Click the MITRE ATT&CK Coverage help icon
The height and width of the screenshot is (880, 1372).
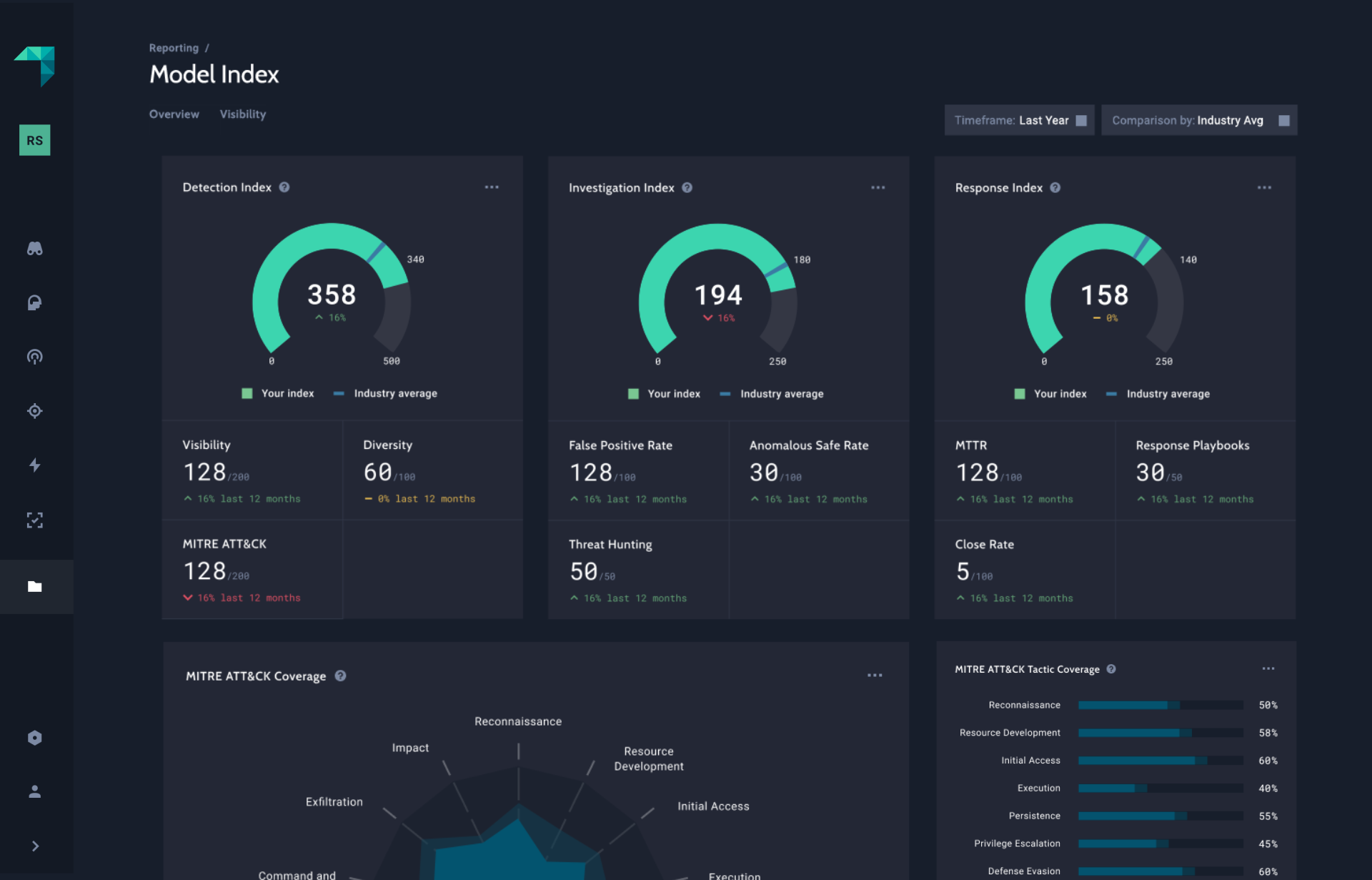[x=341, y=676]
